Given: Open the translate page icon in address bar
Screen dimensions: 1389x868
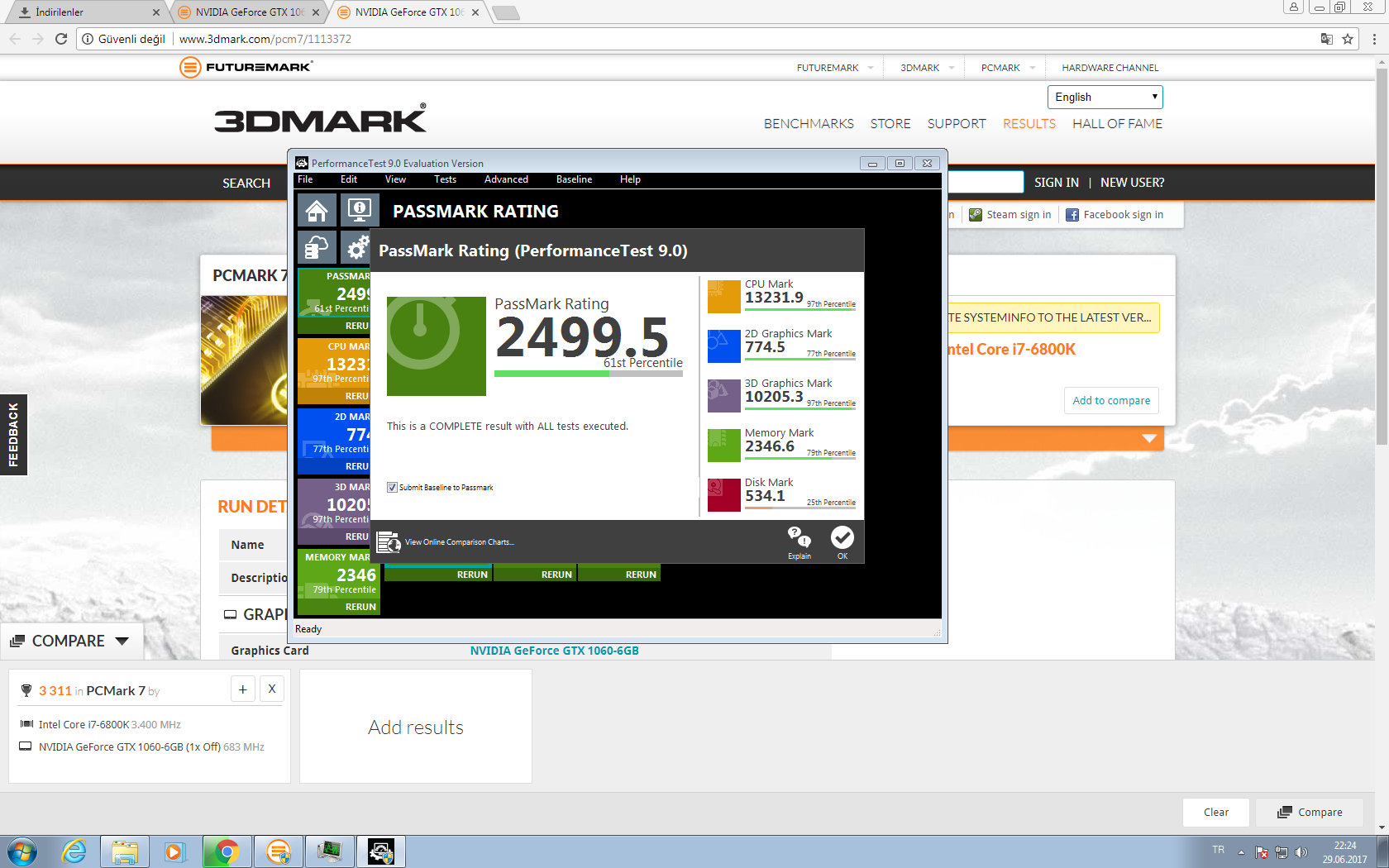Looking at the screenshot, I should tap(1326, 39).
